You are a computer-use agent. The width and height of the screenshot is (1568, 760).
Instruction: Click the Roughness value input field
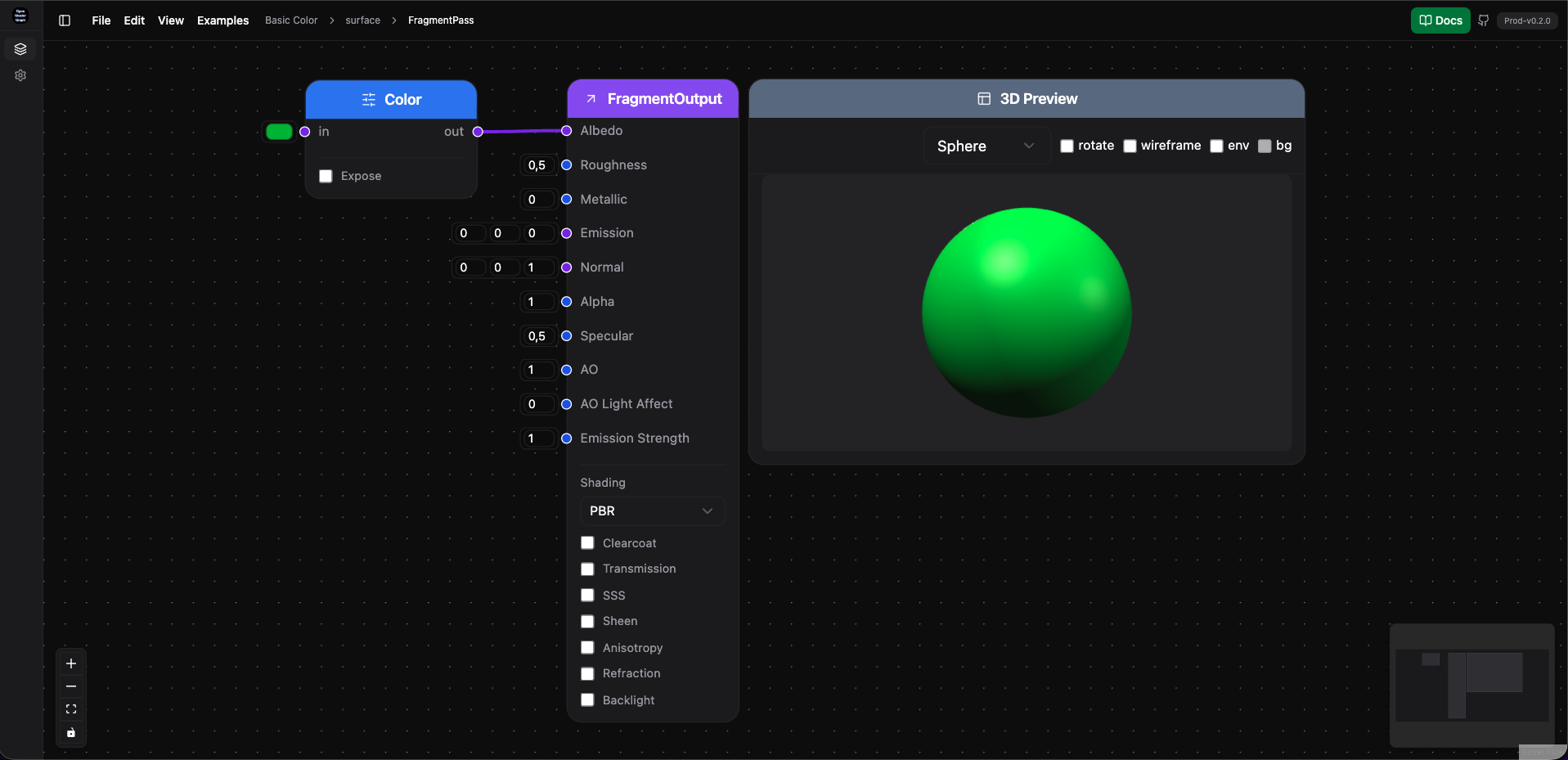coord(537,165)
